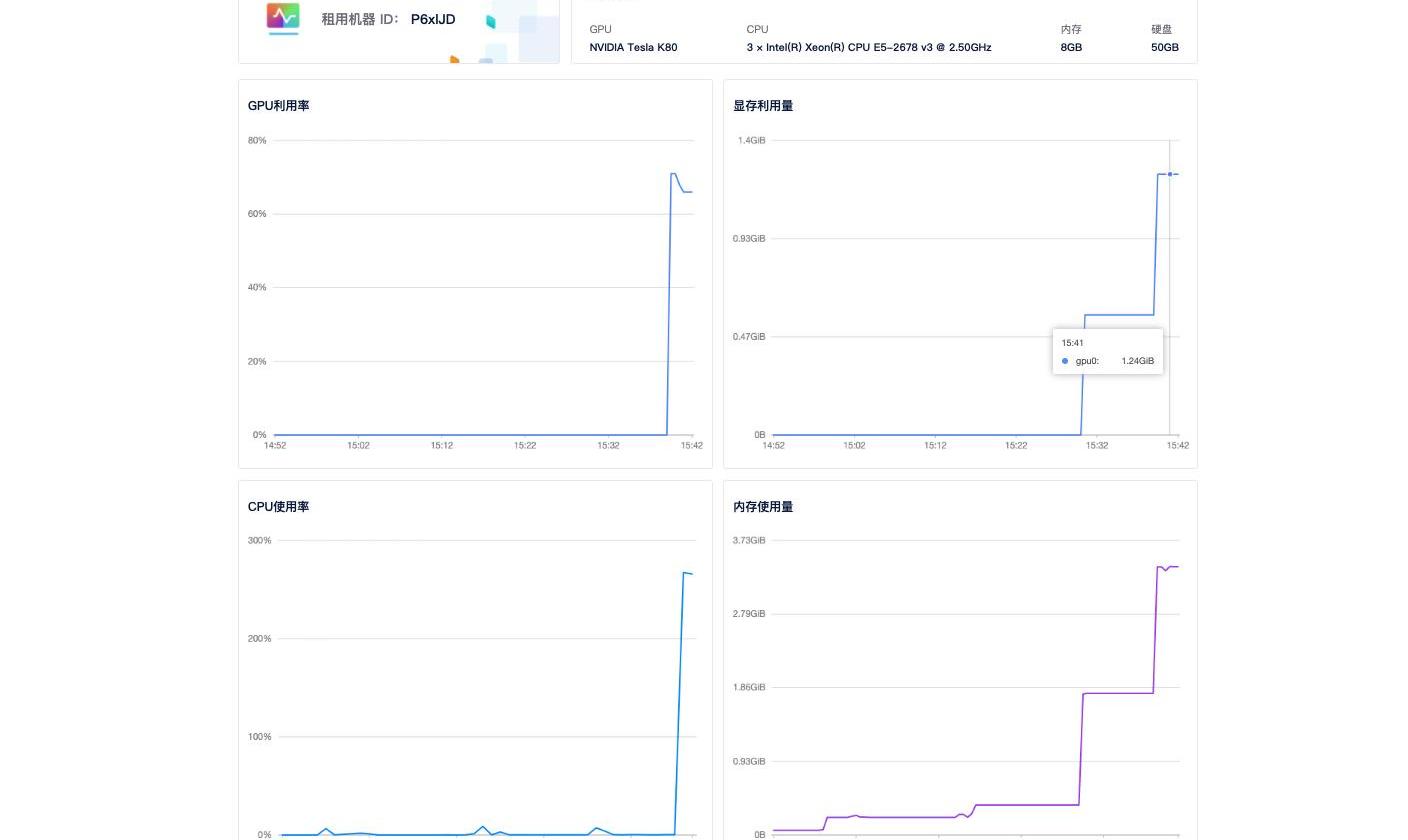The width and height of the screenshot is (1408, 840).
Task: Click the cyan decorative cube icon
Action: coord(490,22)
